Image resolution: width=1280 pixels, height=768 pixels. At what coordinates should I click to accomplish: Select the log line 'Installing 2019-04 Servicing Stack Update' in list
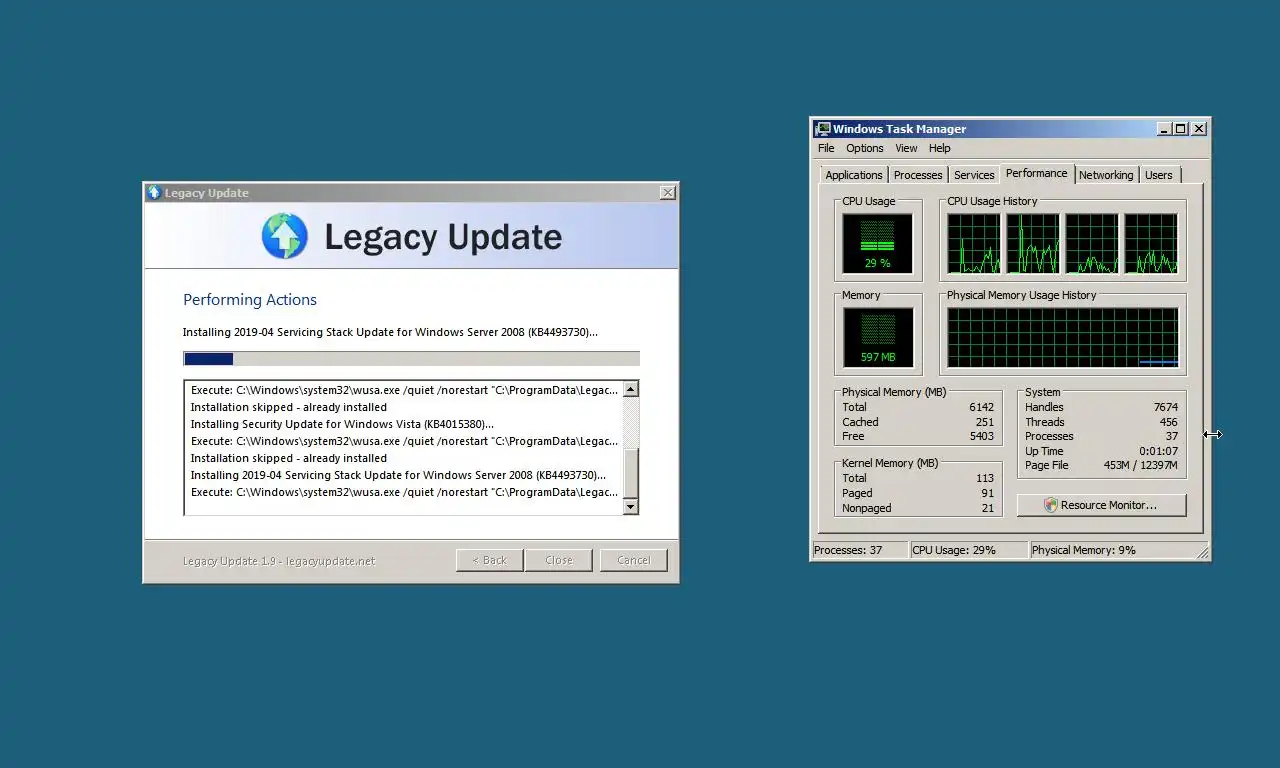(398, 475)
